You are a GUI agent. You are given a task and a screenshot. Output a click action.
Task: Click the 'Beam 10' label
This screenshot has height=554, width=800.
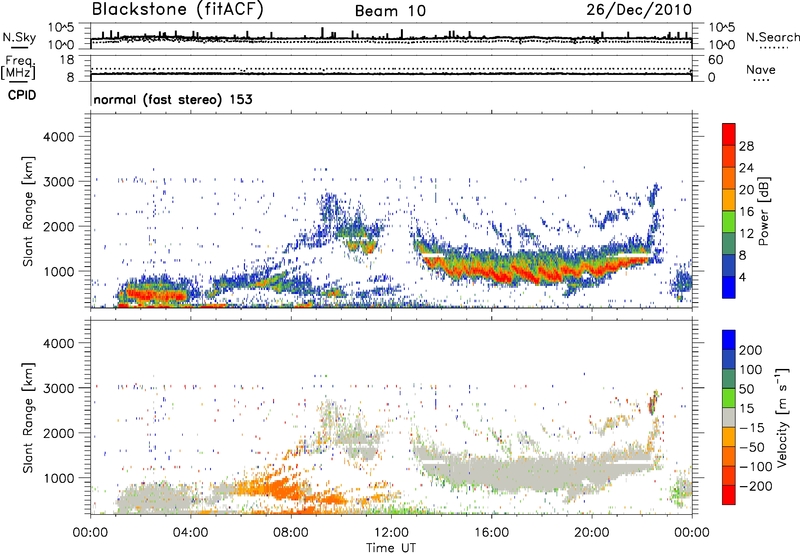click(x=390, y=11)
